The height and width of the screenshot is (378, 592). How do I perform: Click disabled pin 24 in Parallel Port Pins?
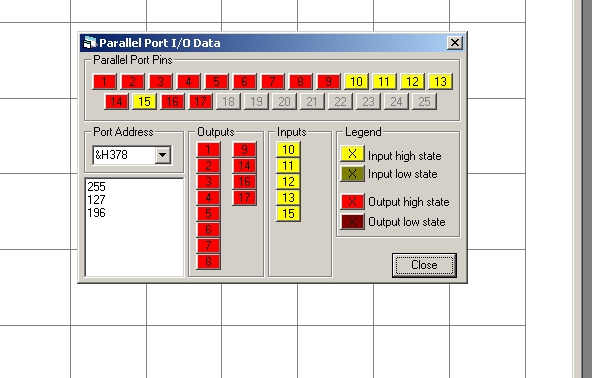(x=396, y=102)
